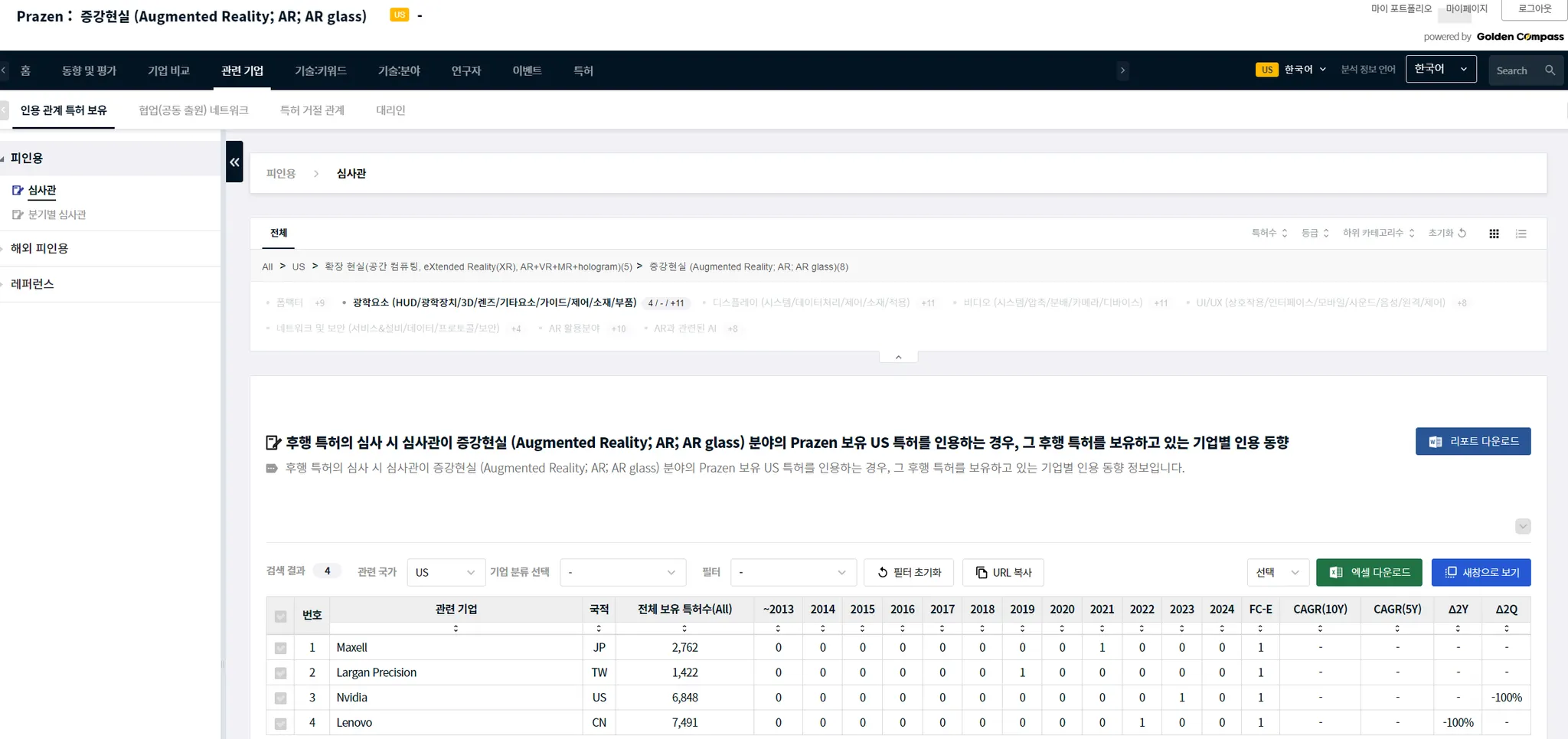Sort table by 2019 column
This screenshot has width=1568, height=739.
(1022, 629)
